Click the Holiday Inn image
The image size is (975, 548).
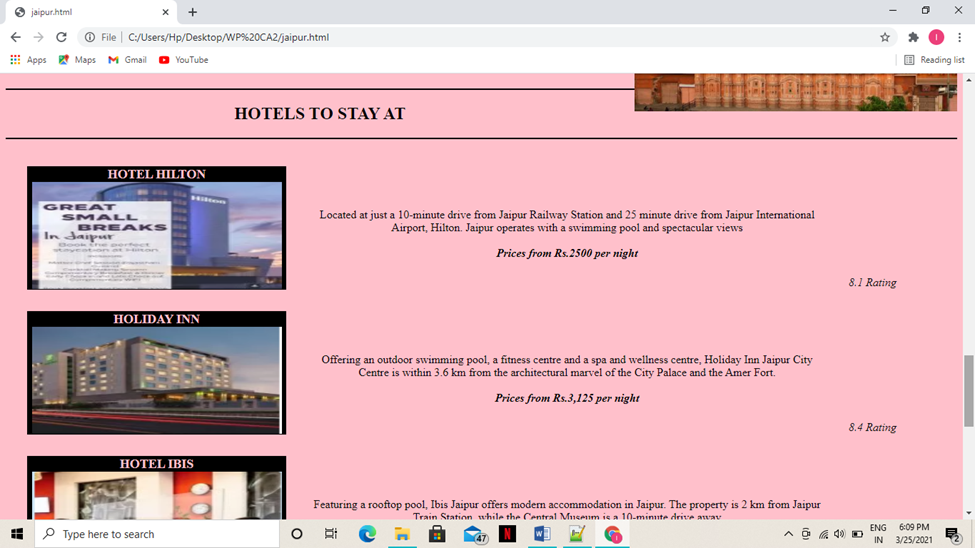pyautogui.click(x=157, y=380)
